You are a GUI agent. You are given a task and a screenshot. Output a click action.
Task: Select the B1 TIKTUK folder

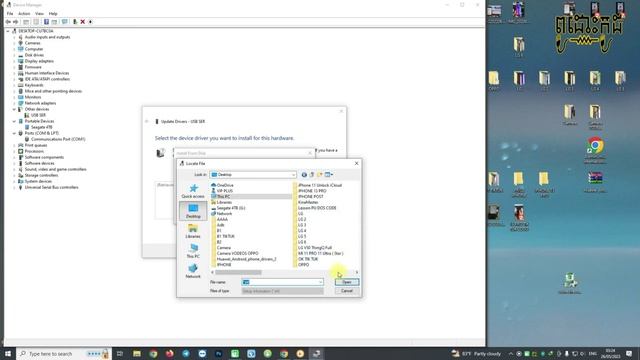click(x=223, y=236)
